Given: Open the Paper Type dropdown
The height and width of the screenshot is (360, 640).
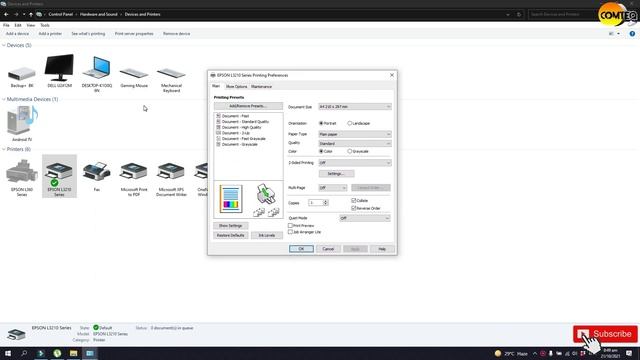Looking at the screenshot, I should 355,134.
